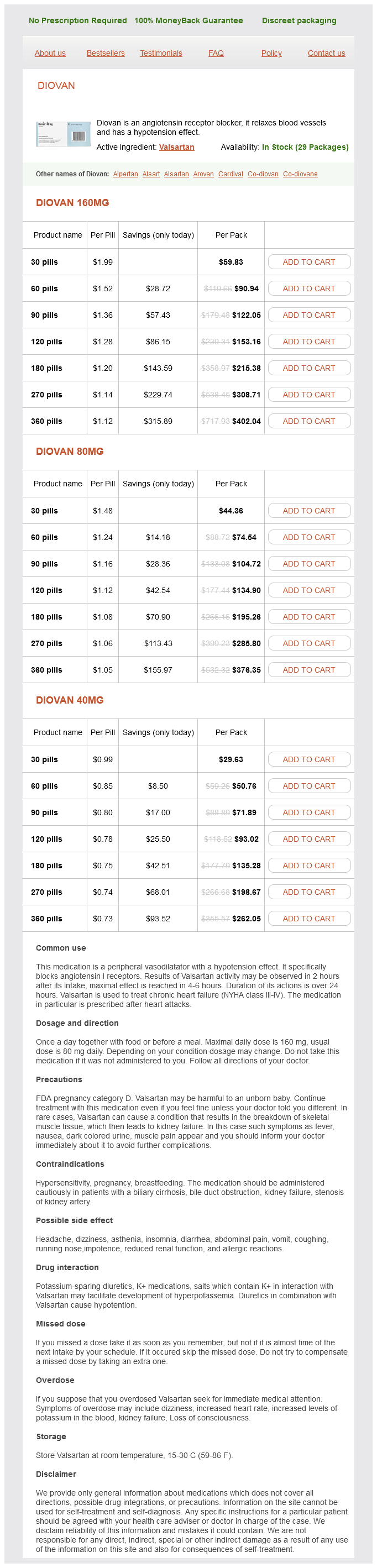The height and width of the screenshot is (1568, 377).
Task: Add Diovan 160mg 30 pills to cart
Action: (x=309, y=263)
